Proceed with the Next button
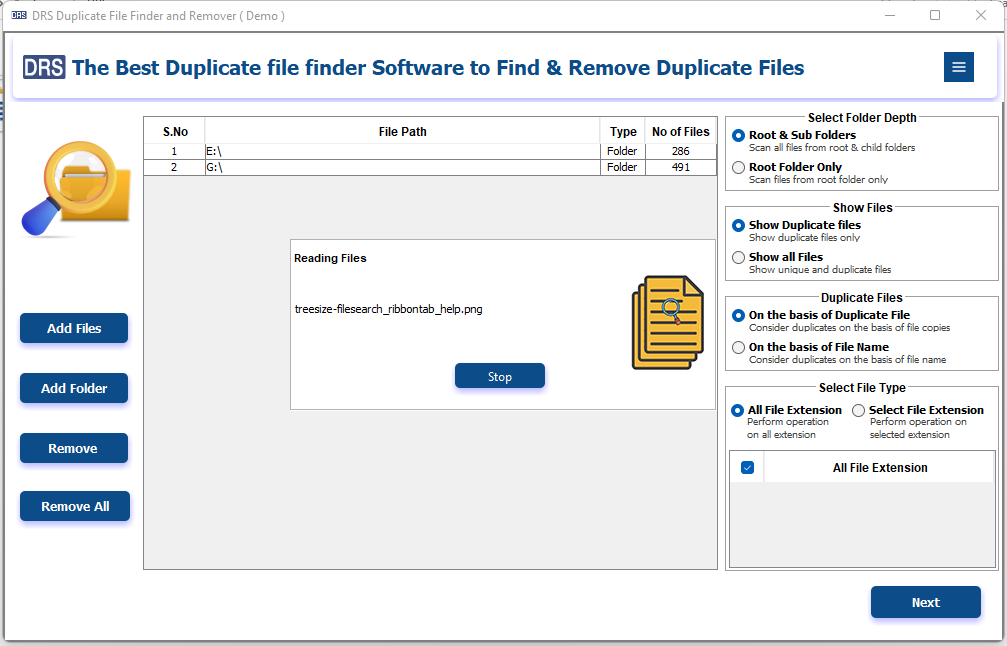Viewport: 1007px width, 646px height. coord(925,602)
